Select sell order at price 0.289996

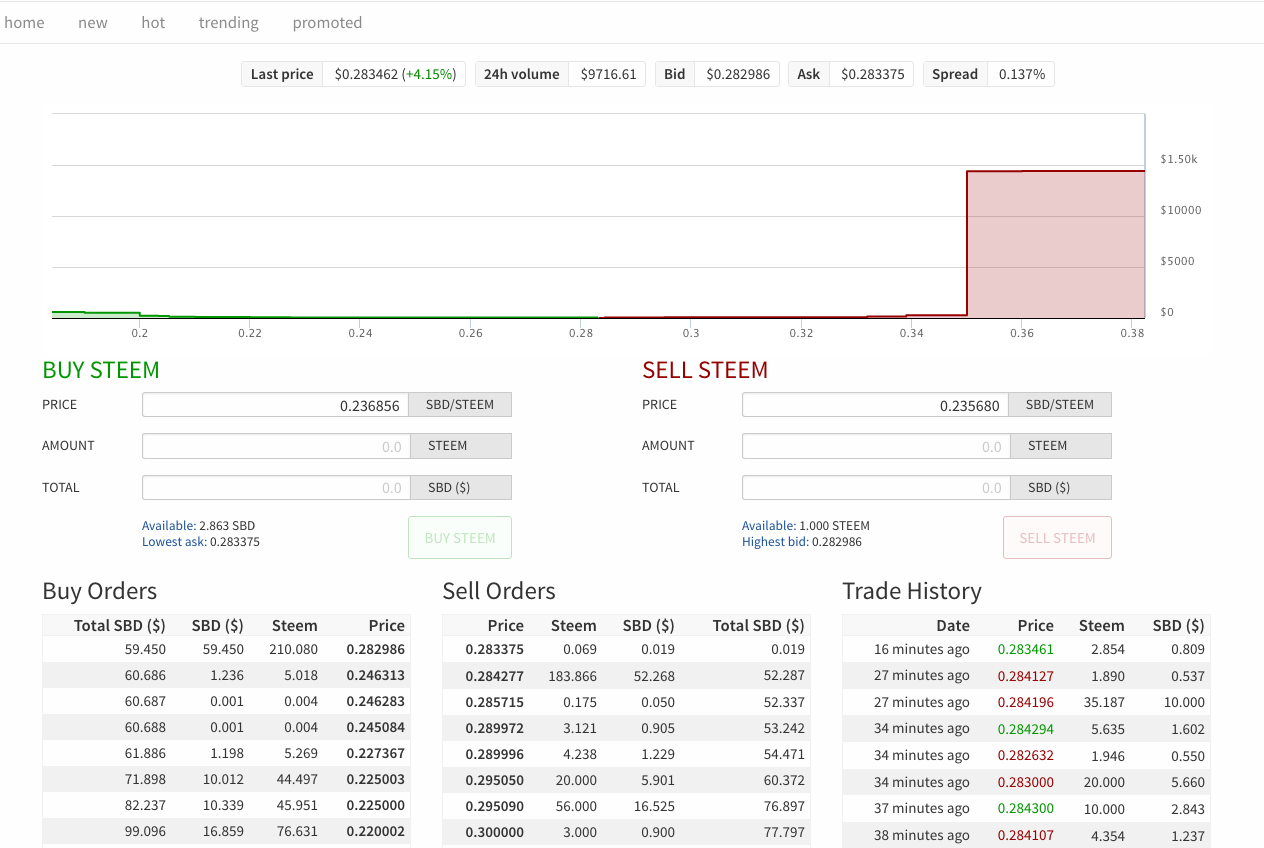pyautogui.click(x=626, y=753)
